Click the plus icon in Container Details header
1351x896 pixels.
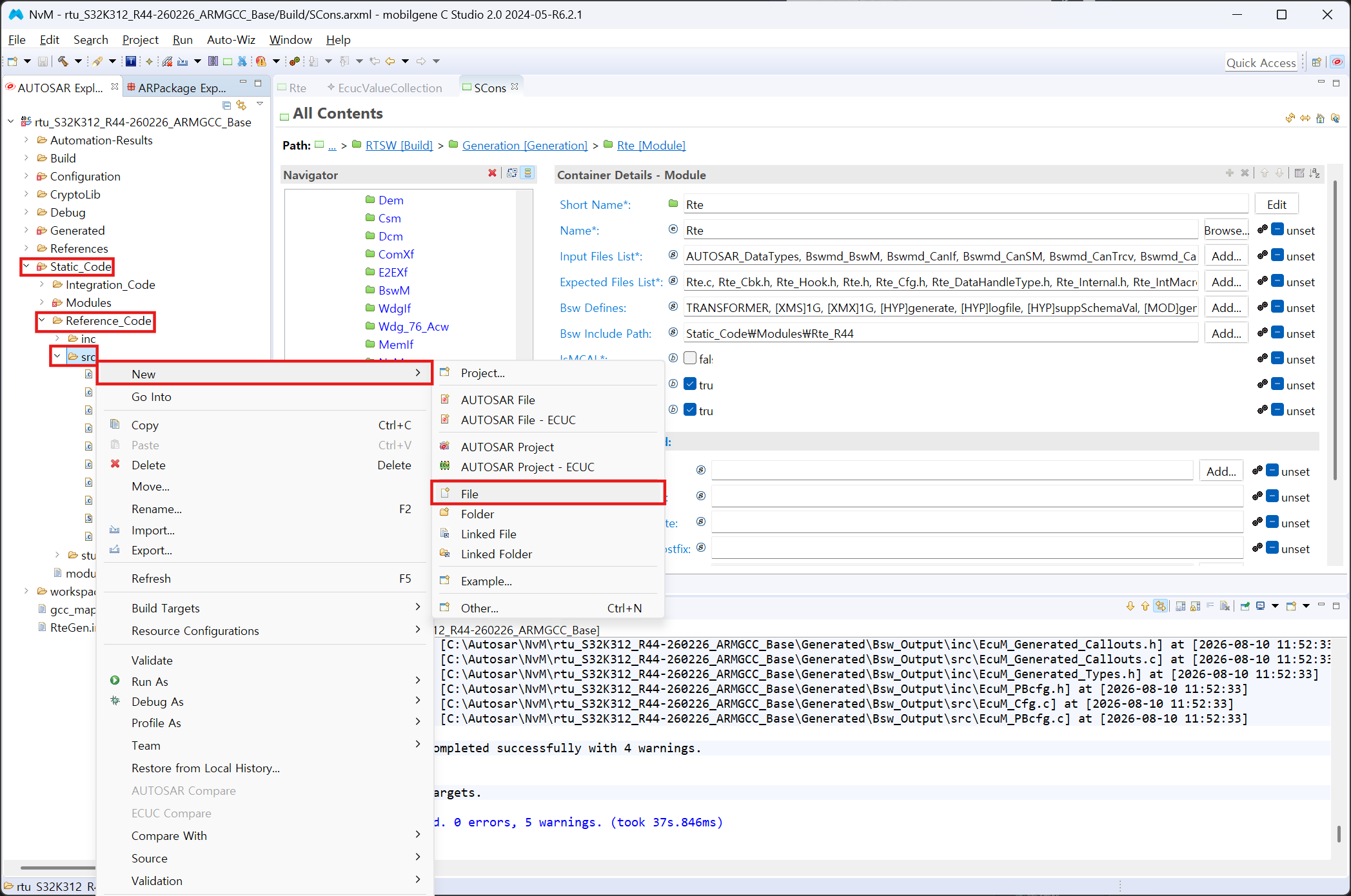pyautogui.click(x=1230, y=173)
